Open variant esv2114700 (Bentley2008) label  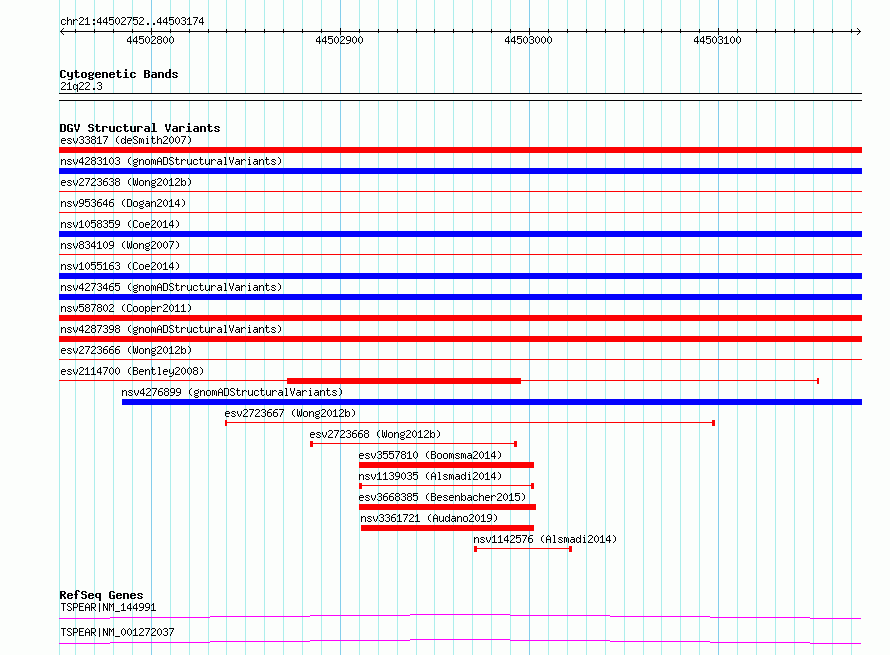tap(132, 371)
